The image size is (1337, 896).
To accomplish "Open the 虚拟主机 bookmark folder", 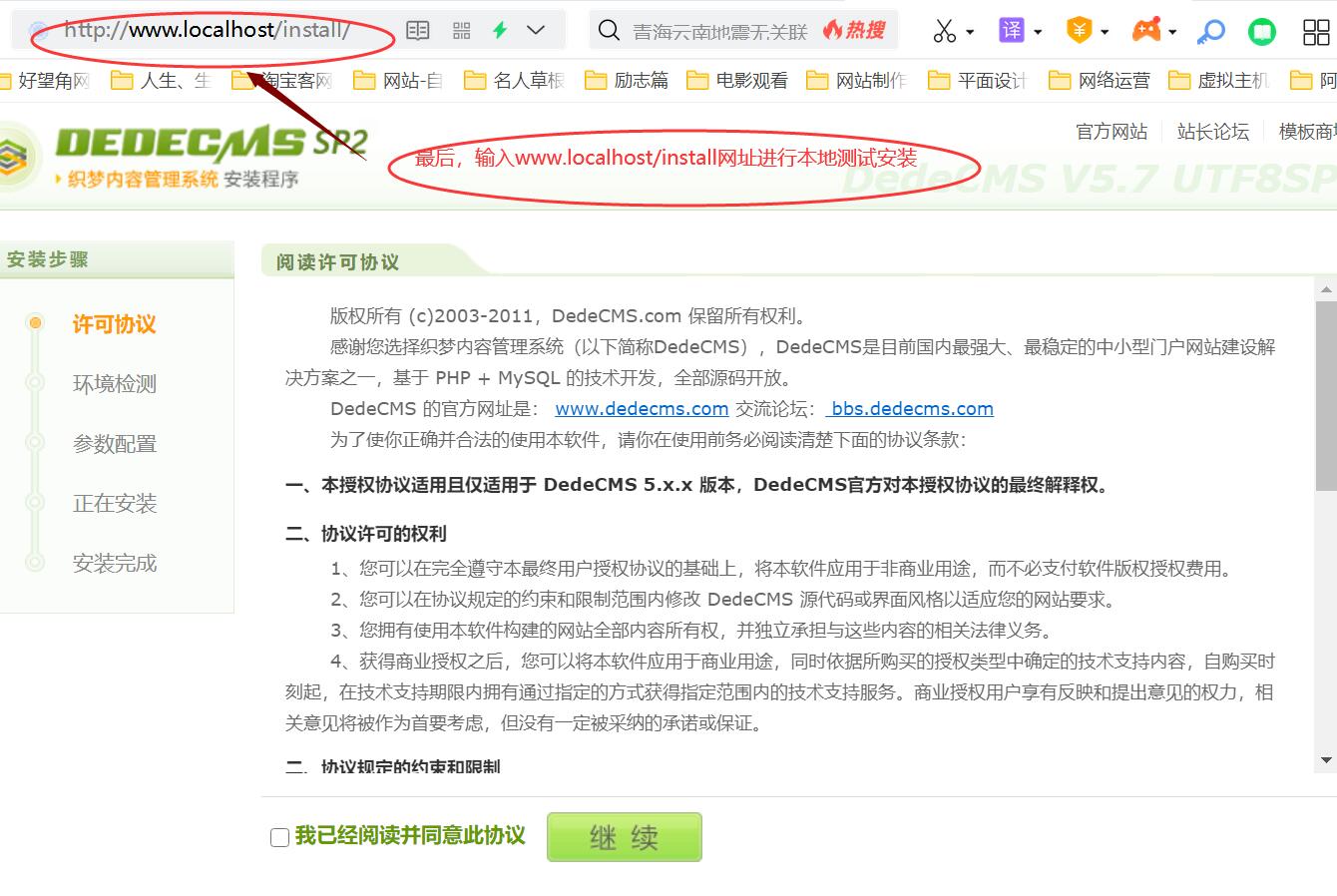I will click(1219, 80).
